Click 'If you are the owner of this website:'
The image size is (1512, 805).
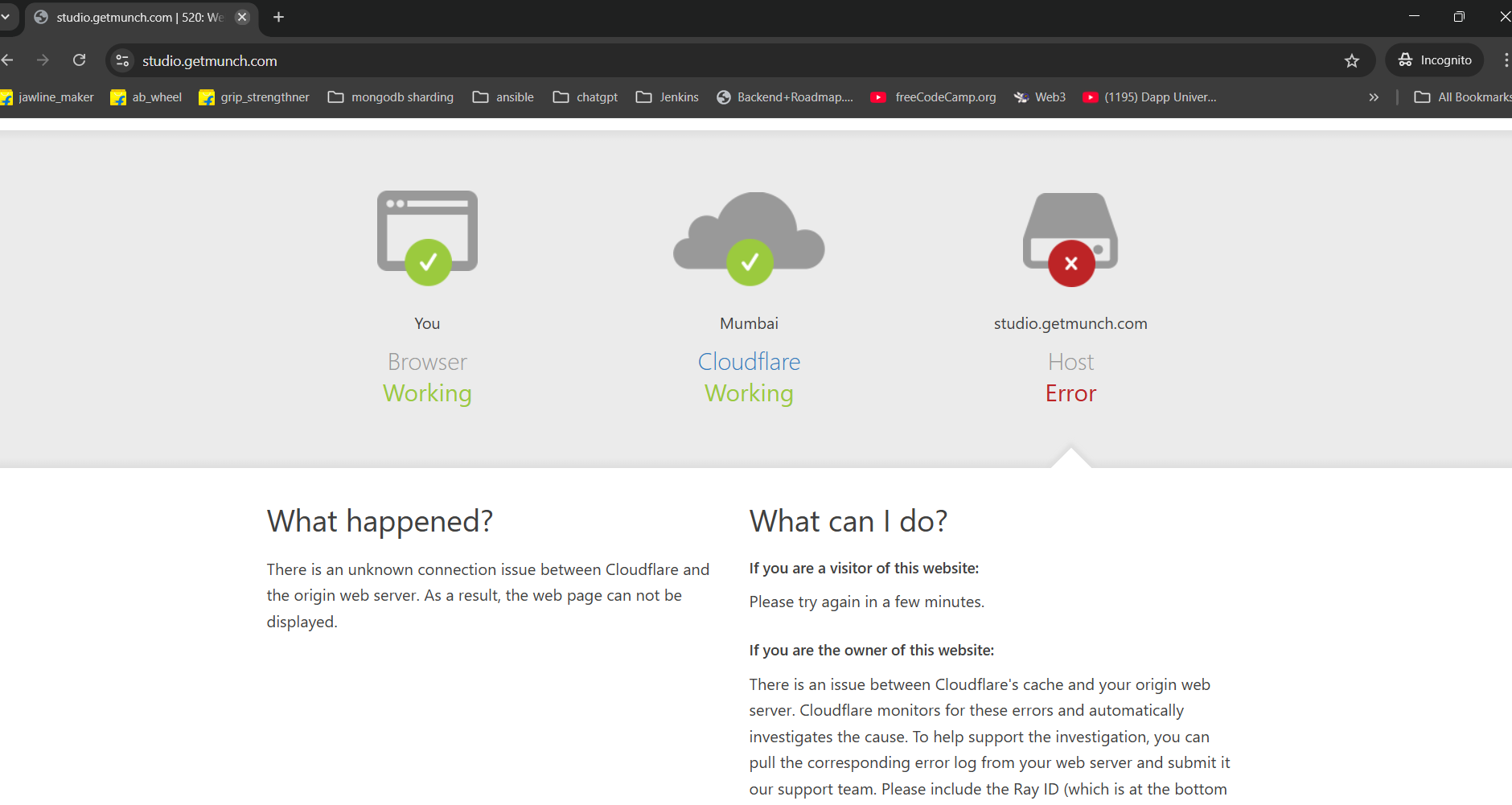point(872,650)
